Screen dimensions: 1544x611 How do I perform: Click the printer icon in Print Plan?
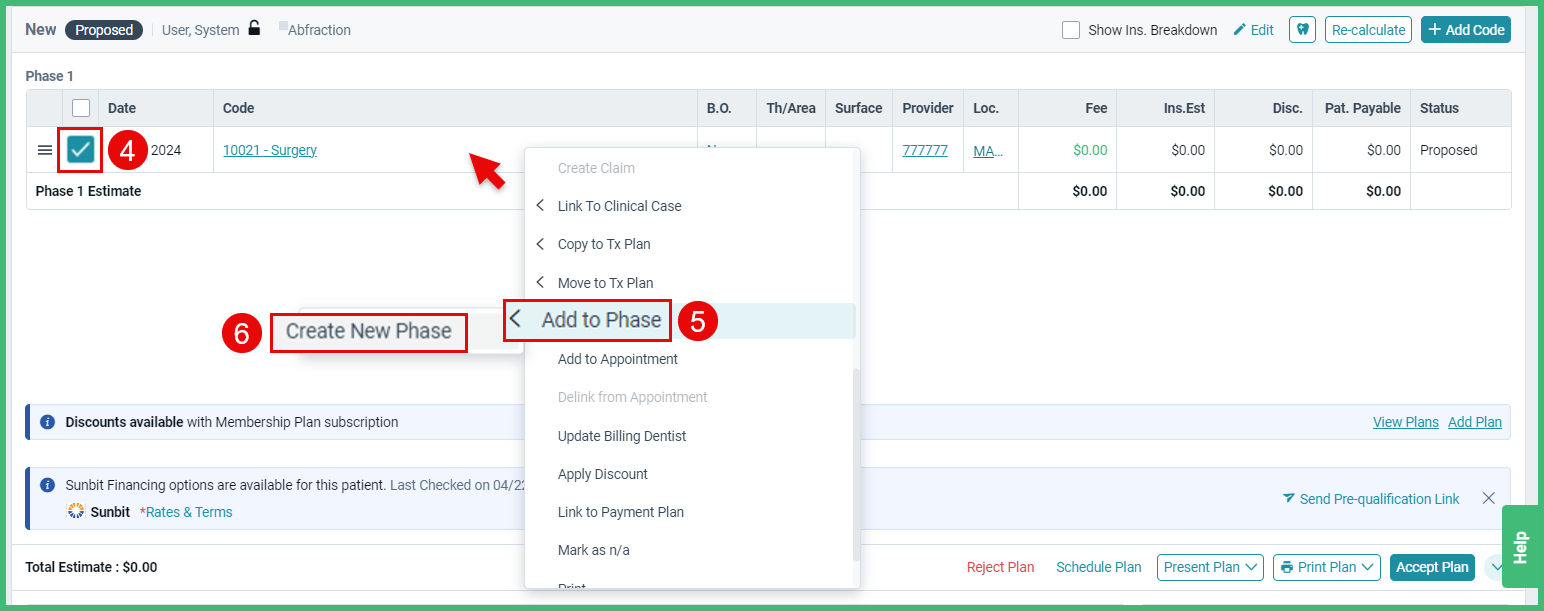pyautogui.click(x=1290, y=567)
